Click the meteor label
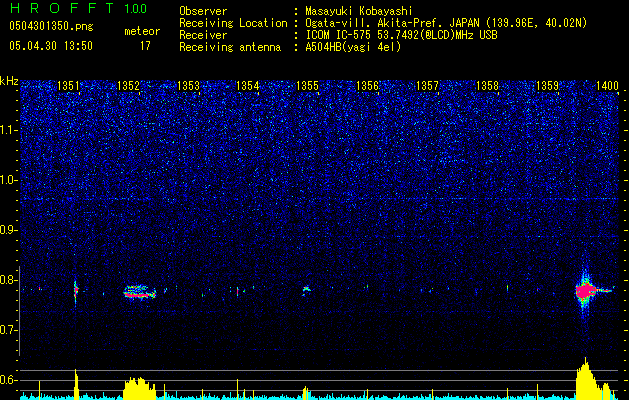The width and height of the screenshot is (629, 400). [x=142, y=31]
